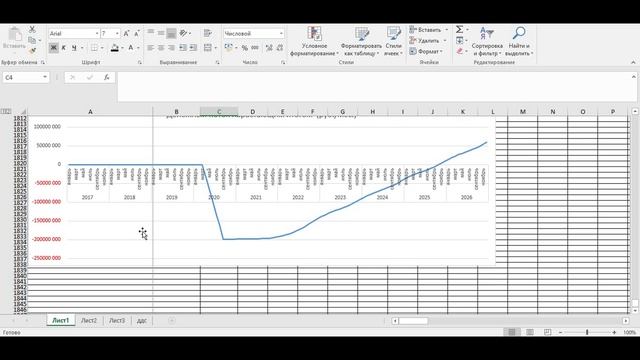Switch to Page Layout view
Screen dimensions: 640x360
pyautogui.click(x=529, y=332)
